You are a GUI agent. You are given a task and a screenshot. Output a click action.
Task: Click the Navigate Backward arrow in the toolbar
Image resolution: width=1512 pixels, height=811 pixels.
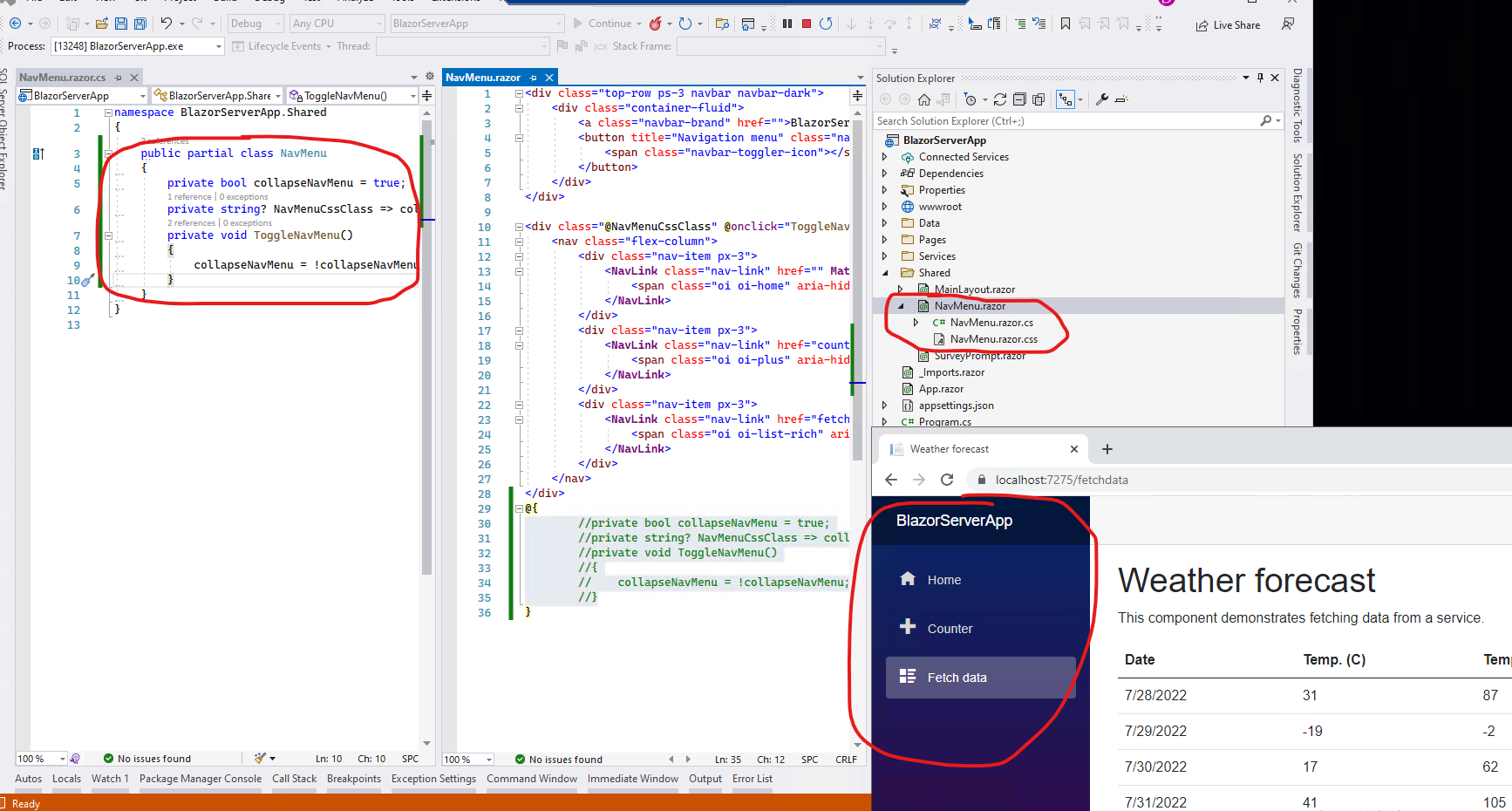tap(15, 24)
